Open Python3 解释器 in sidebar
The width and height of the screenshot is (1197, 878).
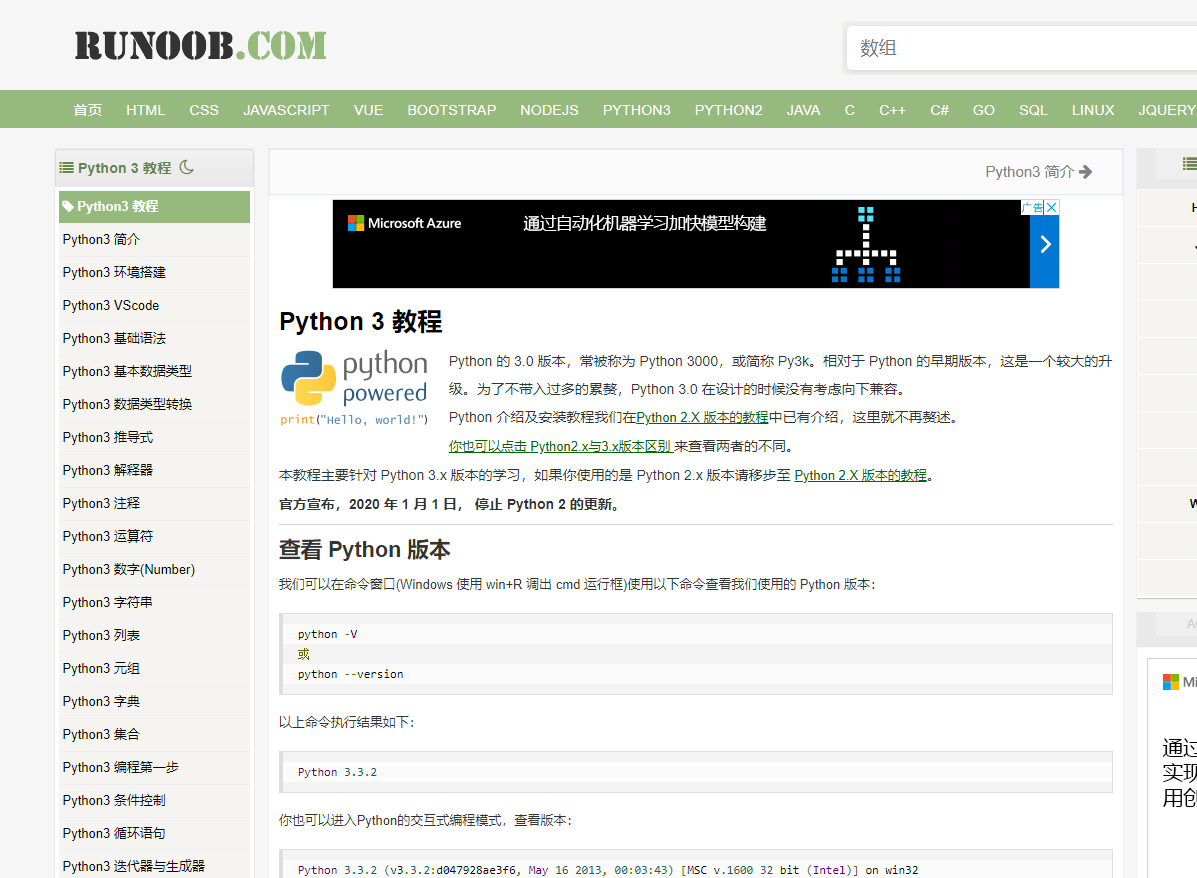tap(154, 470)
